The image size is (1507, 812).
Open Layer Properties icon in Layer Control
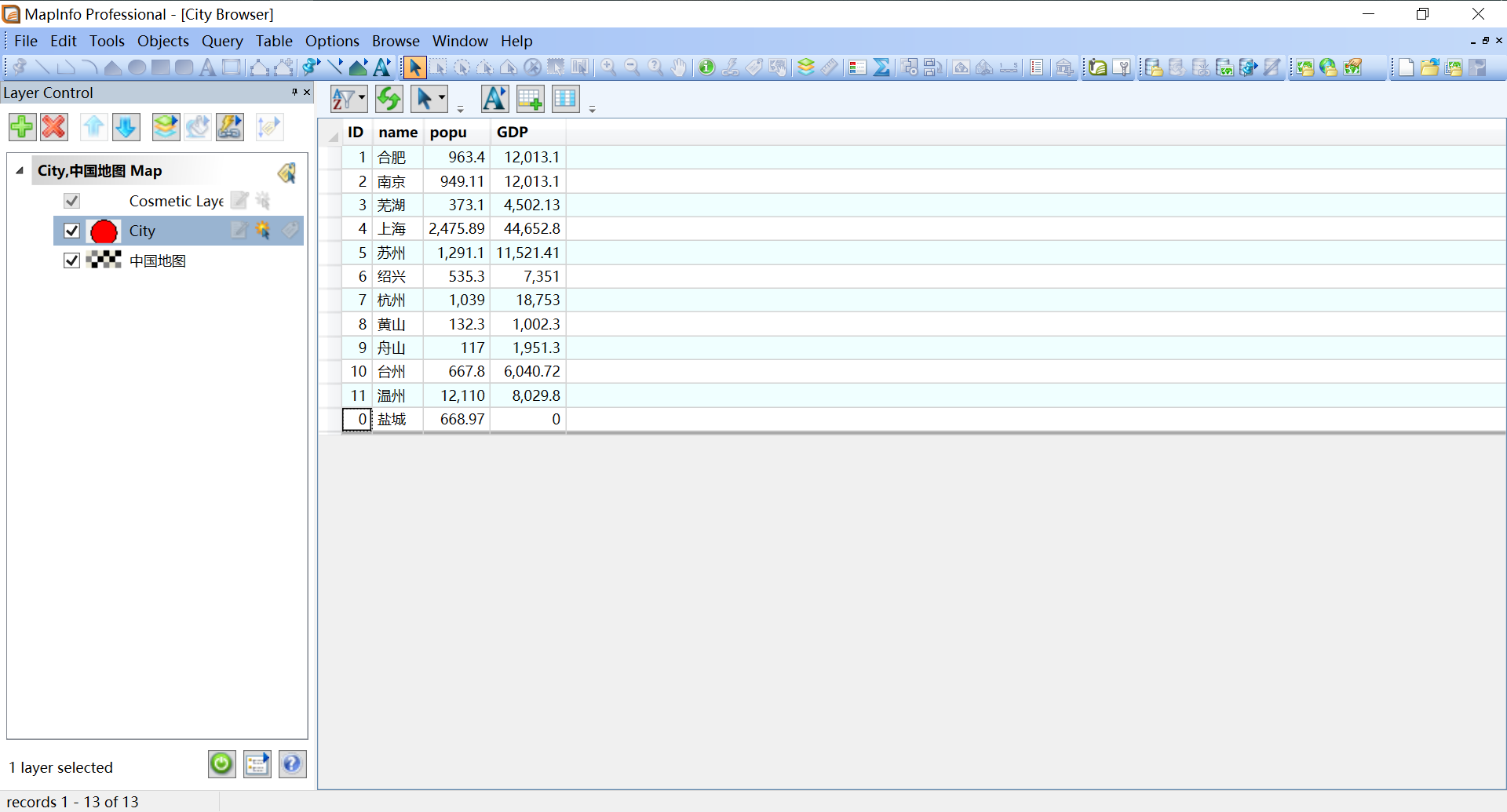pyautogui.click(x=166, y=126)
